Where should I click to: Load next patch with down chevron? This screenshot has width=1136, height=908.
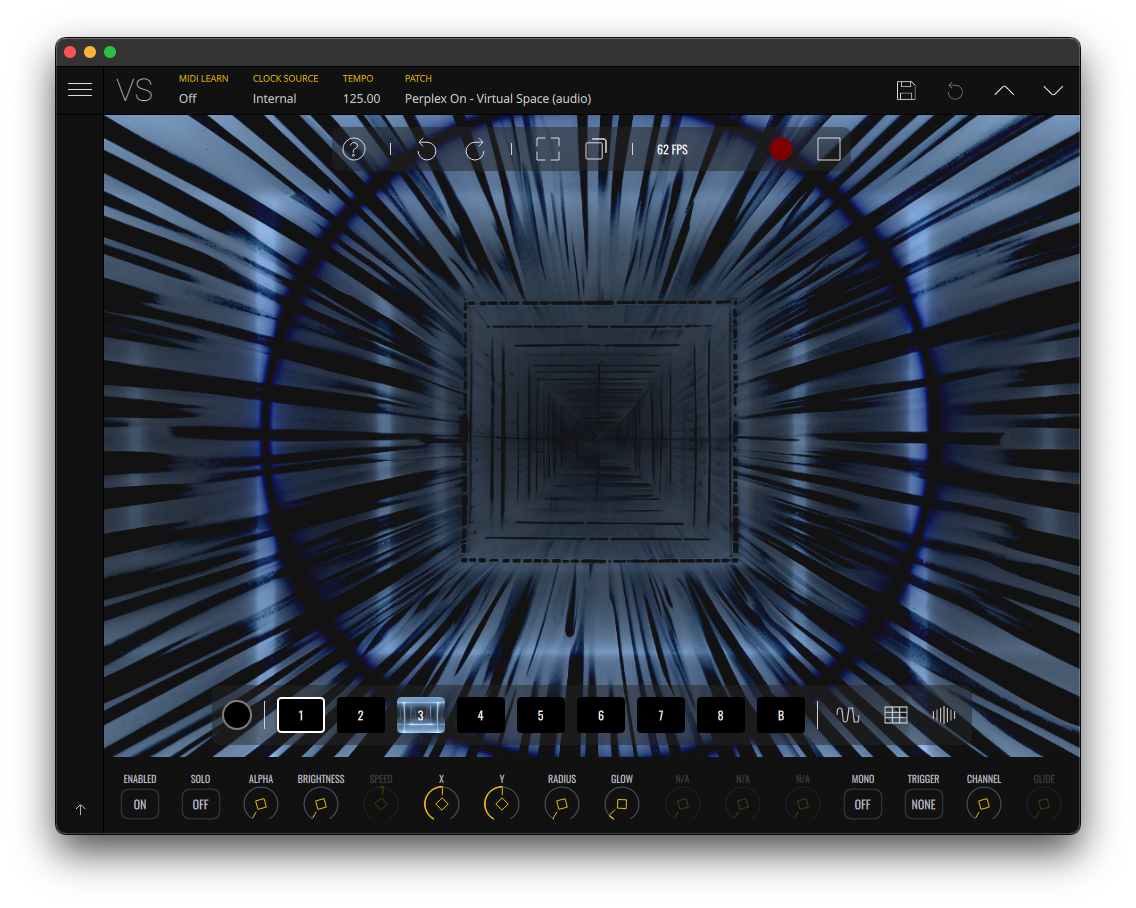pos(1053,91)
